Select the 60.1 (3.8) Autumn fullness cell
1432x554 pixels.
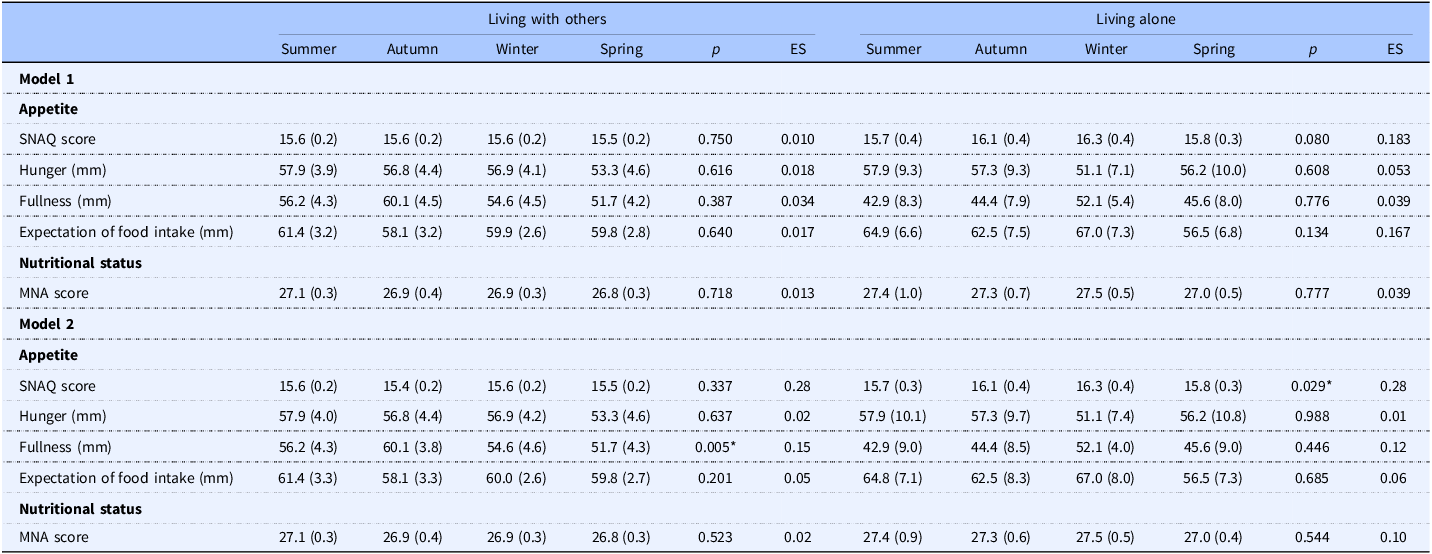coord(413,447)
